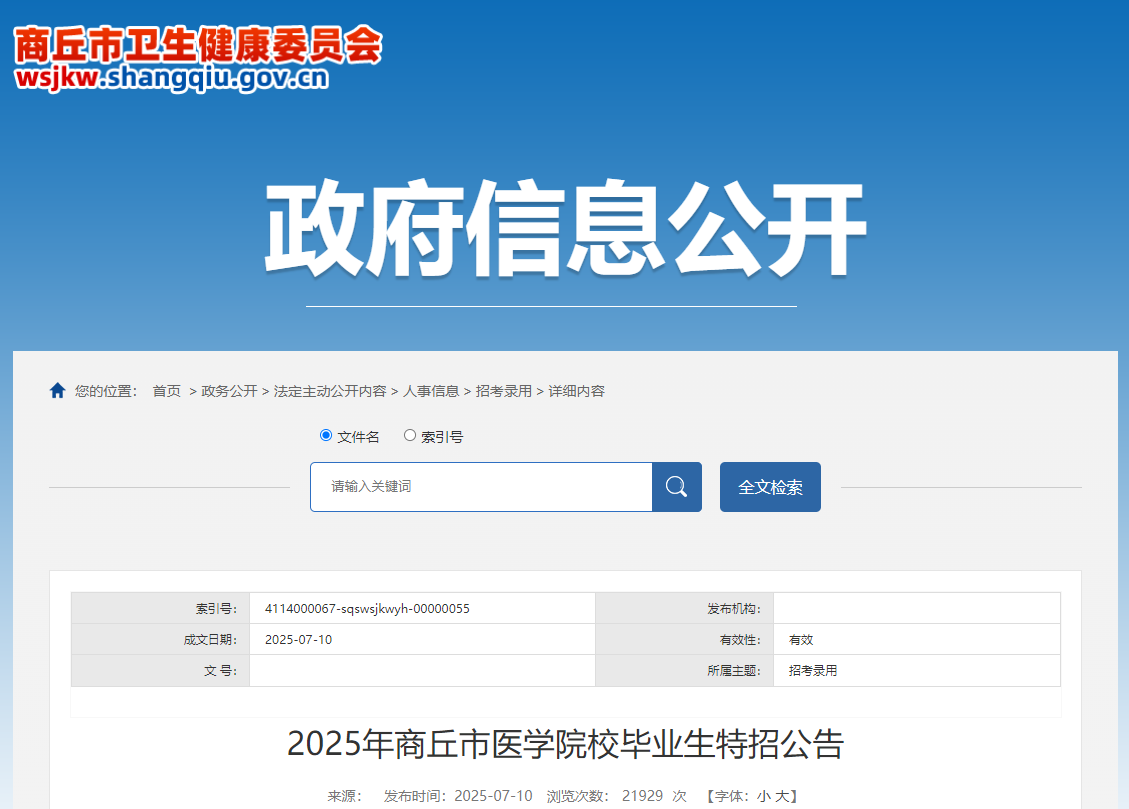Click the title 2025年商丘市医学院校毕业生特招公告
Viewport: 1129px width, 809px height.
click(x=565, y=744)
